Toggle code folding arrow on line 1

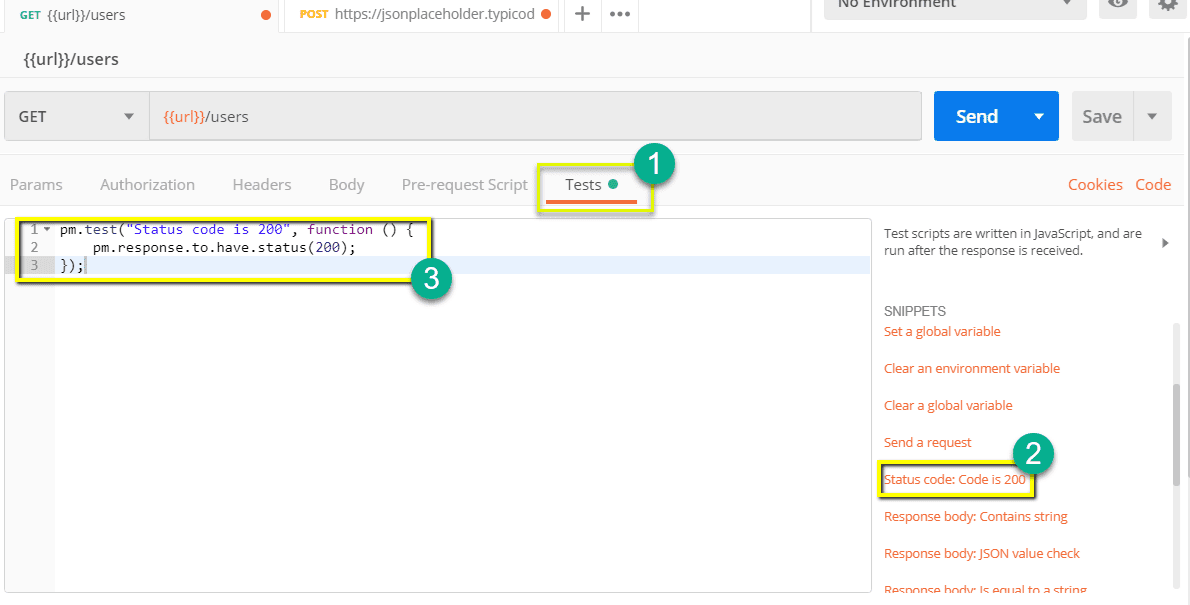[46, 230]
